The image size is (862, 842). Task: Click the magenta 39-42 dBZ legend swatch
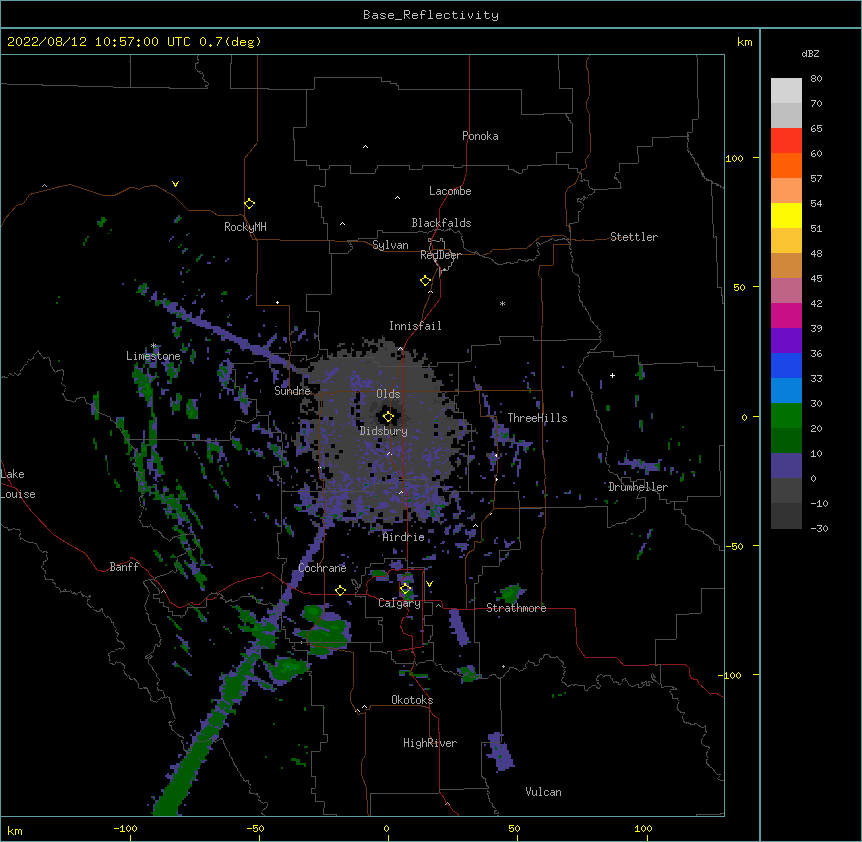click(x=786, y=315)
